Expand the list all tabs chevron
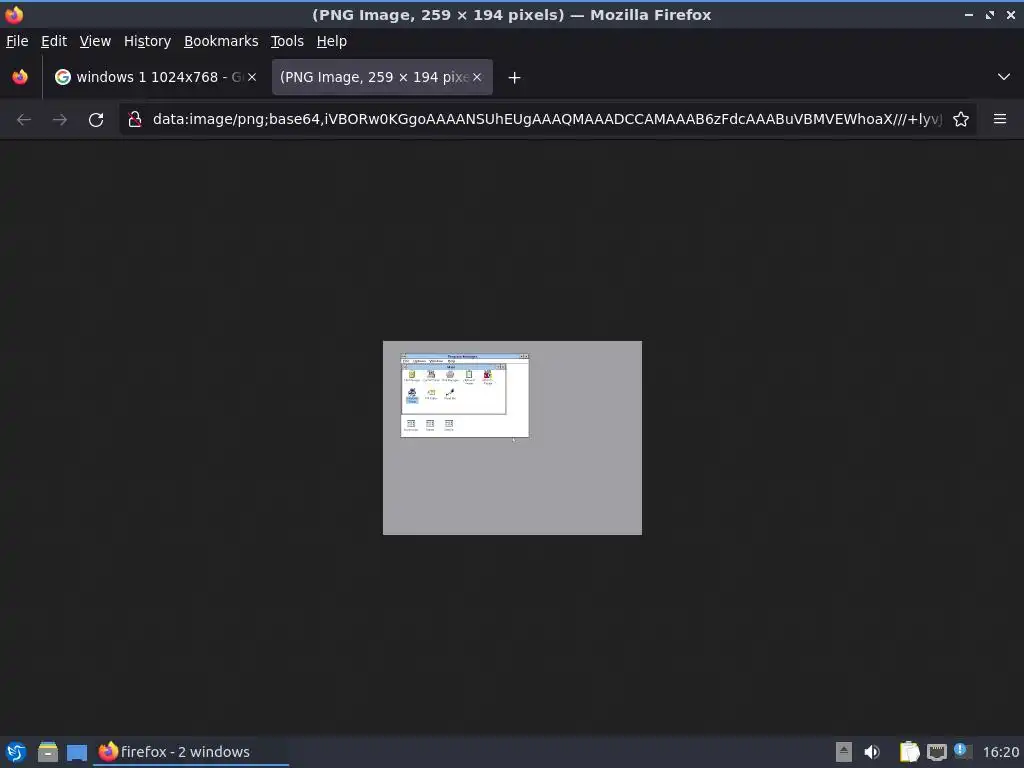Screen dimensions: 1024x768 point(1004,77)
